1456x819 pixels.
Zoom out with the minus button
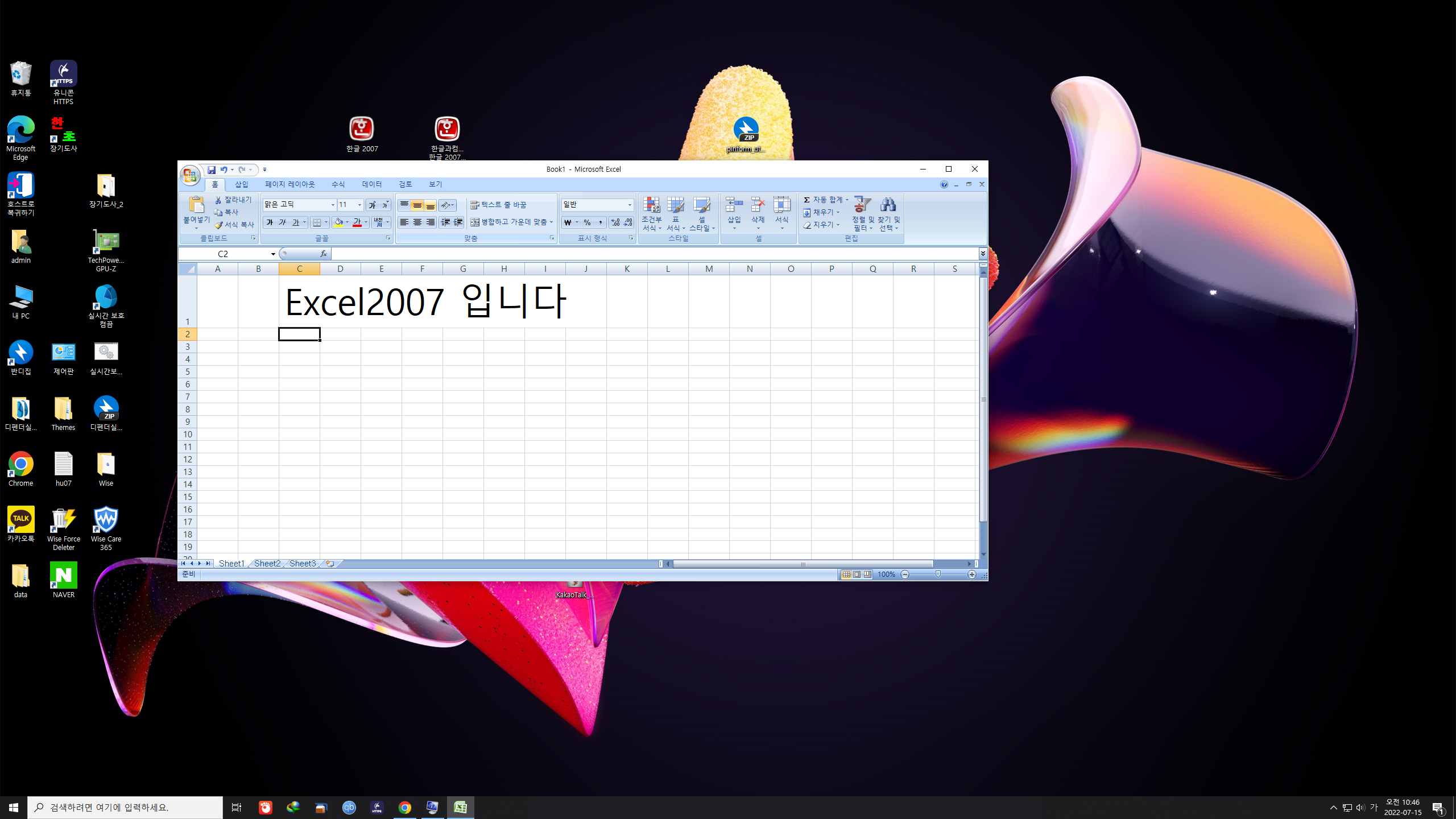click(905, 574)
